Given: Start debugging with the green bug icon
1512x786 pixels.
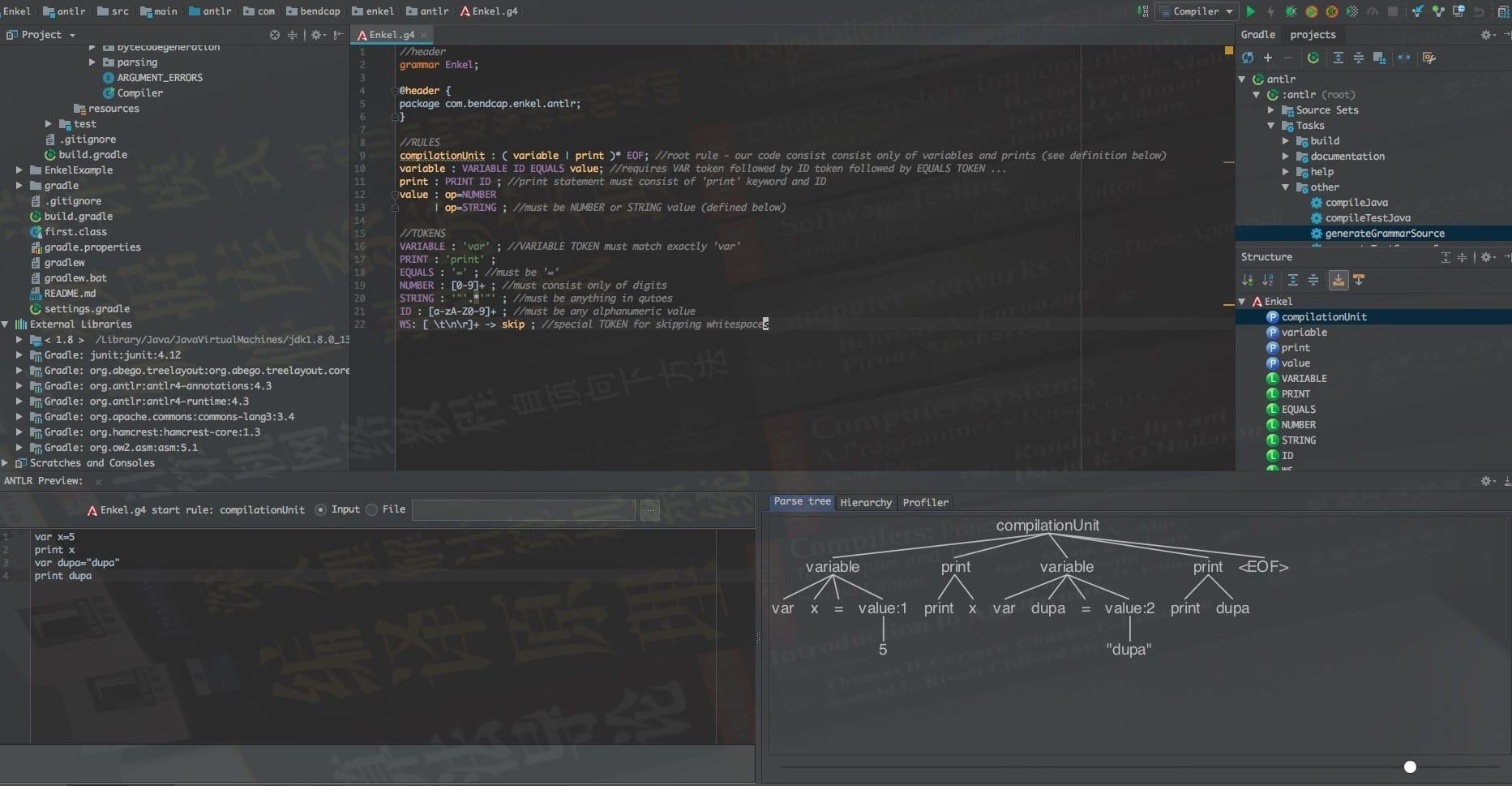Looking at the screenshot, I should [1291, 11].
